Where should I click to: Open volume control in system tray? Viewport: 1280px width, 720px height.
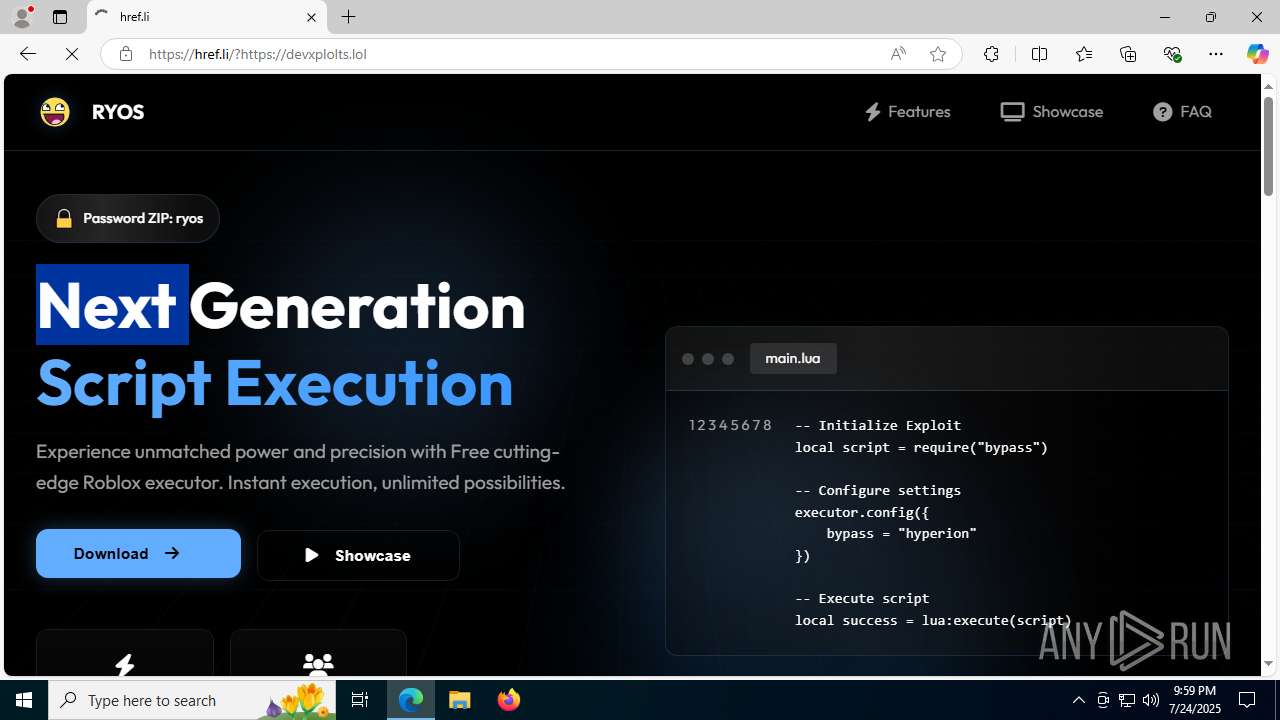point(1151,700)
